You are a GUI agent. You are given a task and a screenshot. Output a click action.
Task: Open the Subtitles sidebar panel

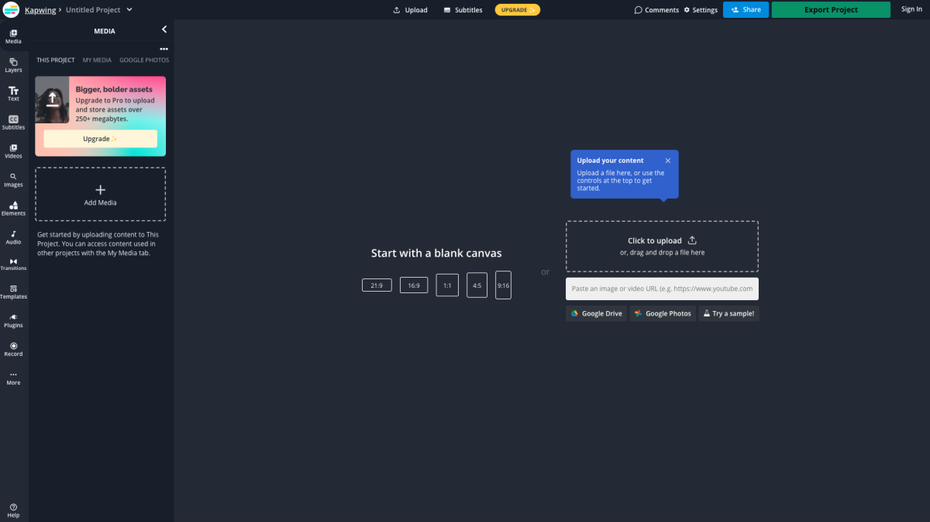pos(13,122)
